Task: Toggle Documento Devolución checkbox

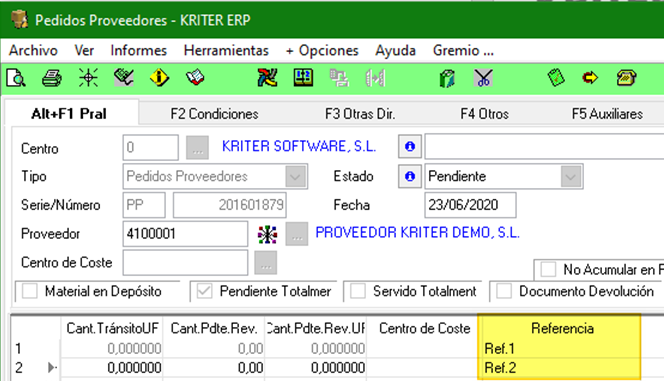Action: point(504,291)
